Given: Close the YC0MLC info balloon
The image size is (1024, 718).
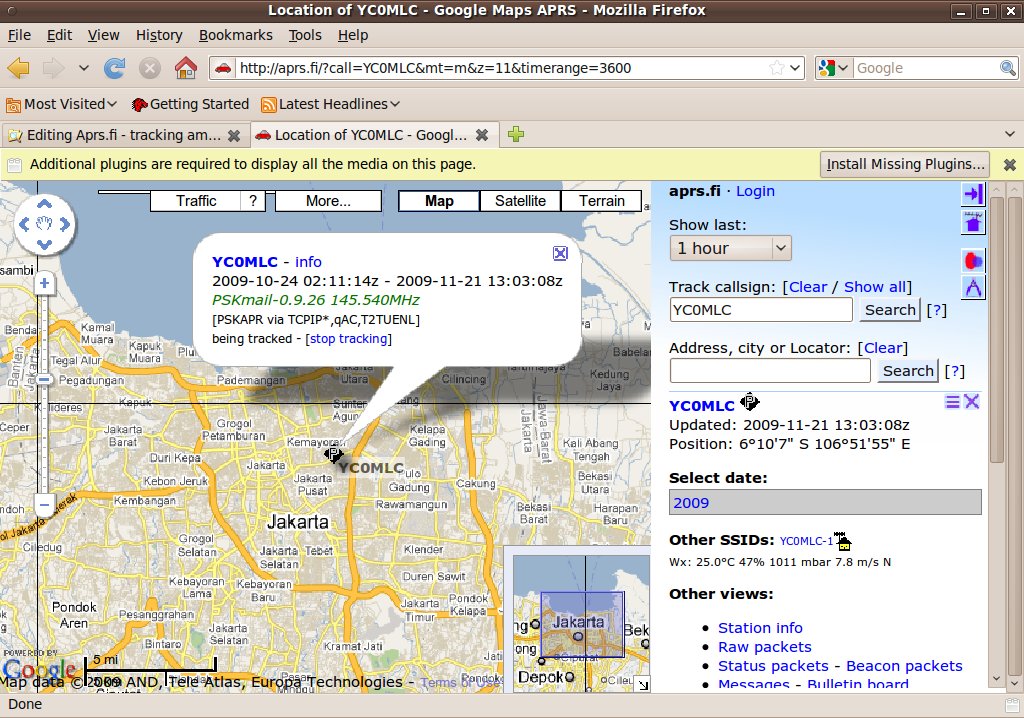Looking at the screenshot, I should coord(560,254).
